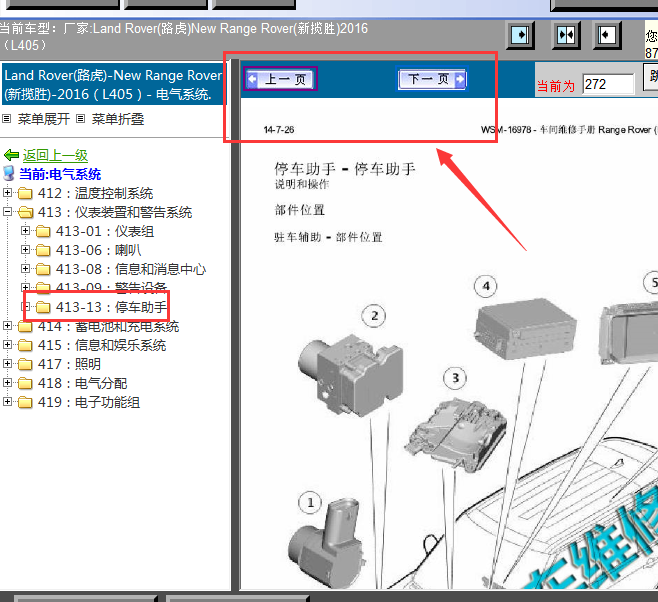Open the 417：照明 folder

pos(69,364)
